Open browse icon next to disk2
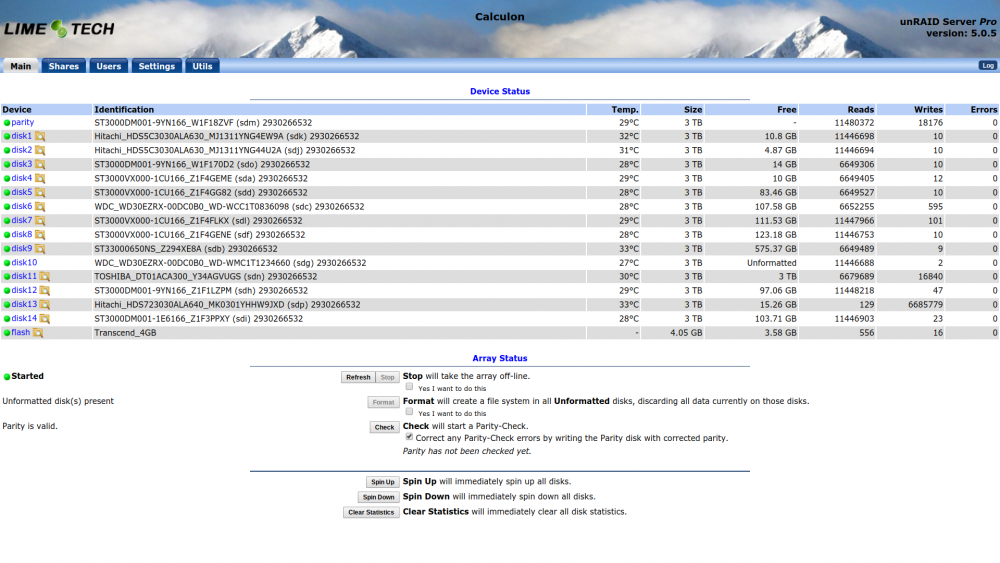The height and width of the screenshot is (563, 1000). pyautogui.click(x=40, y=150)
